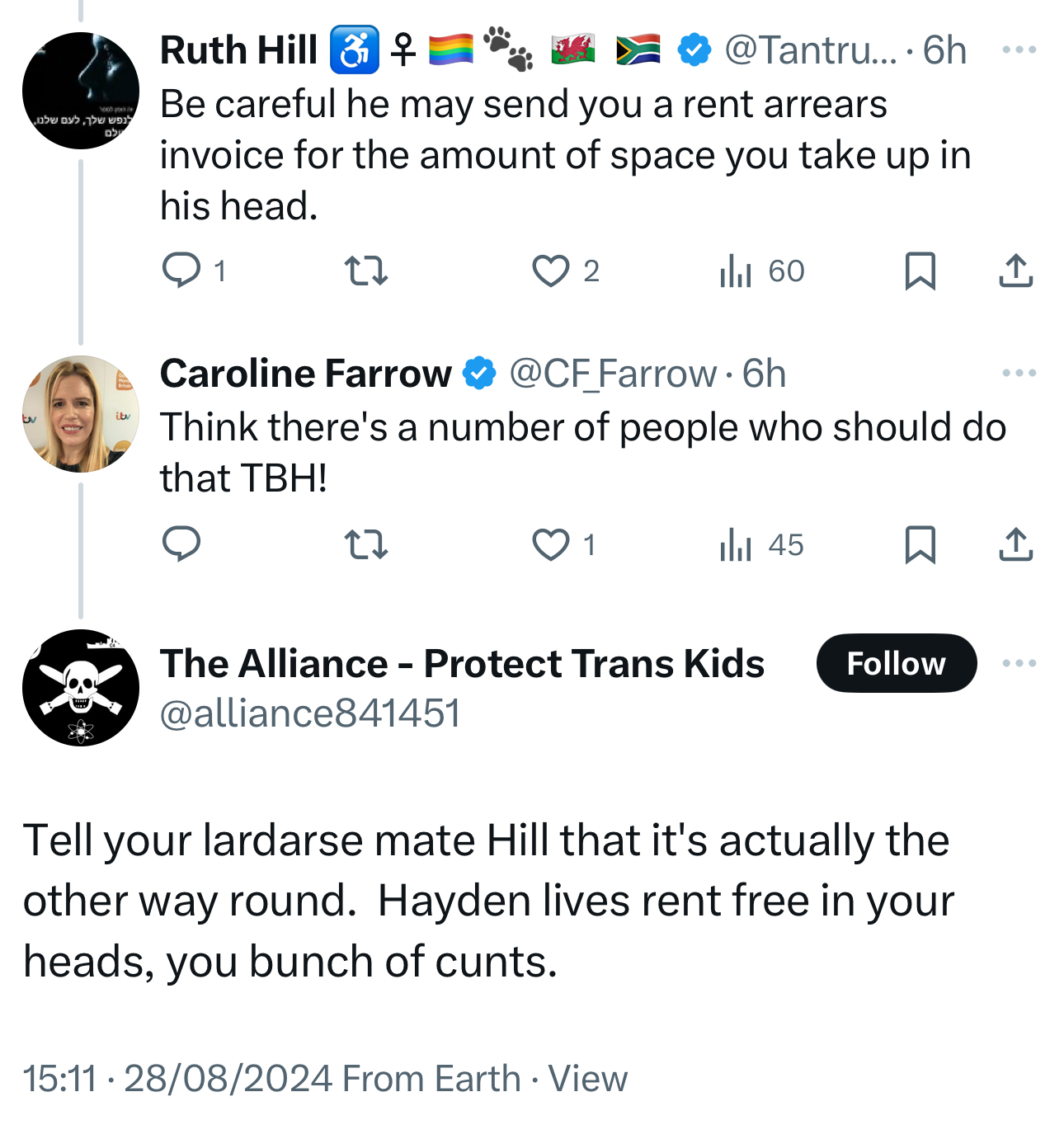Share Ruth Hill's tweet
This screenshot has width=1064, height=1139.
click(1015, 271)
